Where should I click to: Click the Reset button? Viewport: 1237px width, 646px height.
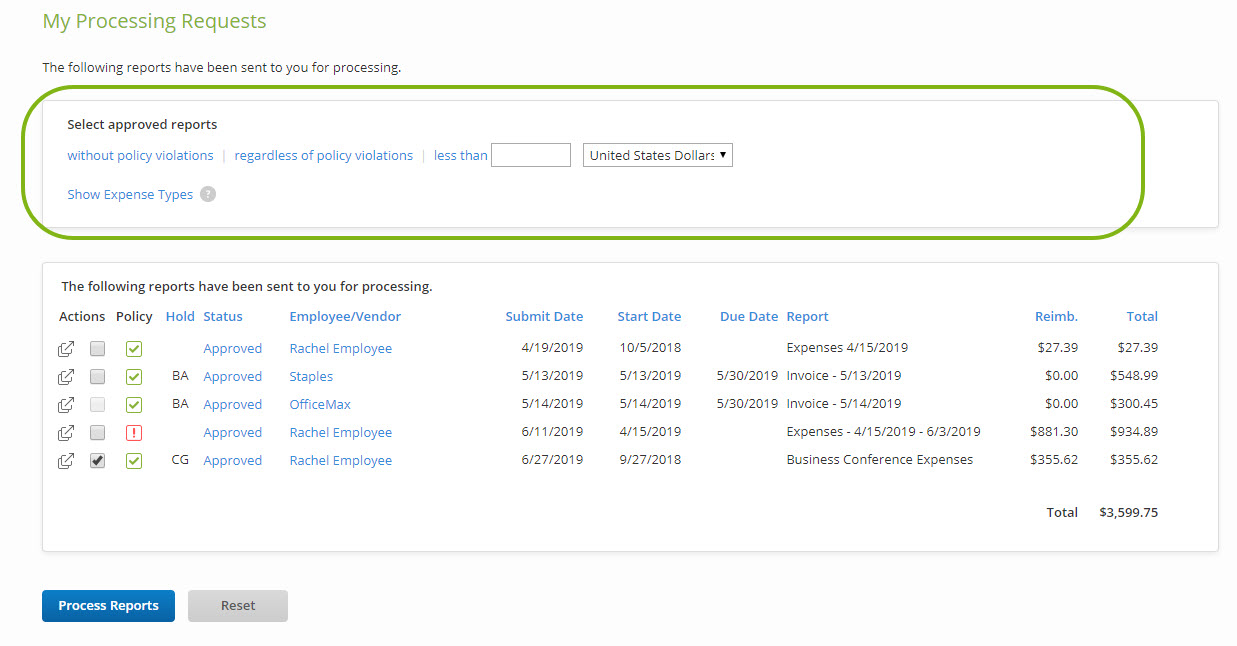(x=237, y=605)
